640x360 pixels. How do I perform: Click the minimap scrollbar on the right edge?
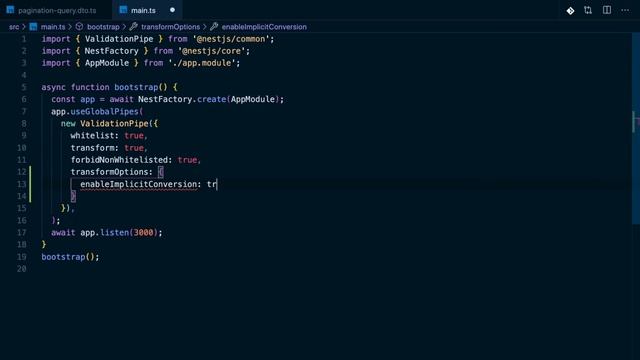[636, 128]
